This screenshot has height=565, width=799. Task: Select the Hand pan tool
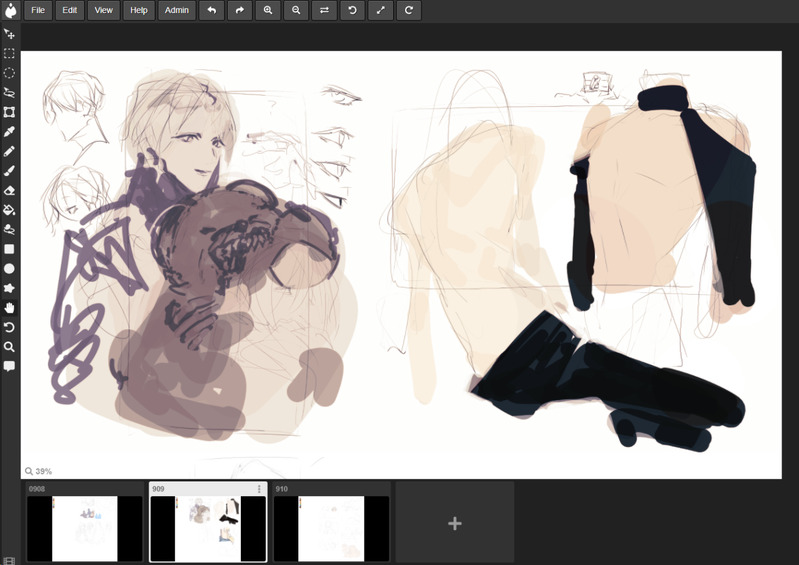pyautogui.click(x=9, y=308)
